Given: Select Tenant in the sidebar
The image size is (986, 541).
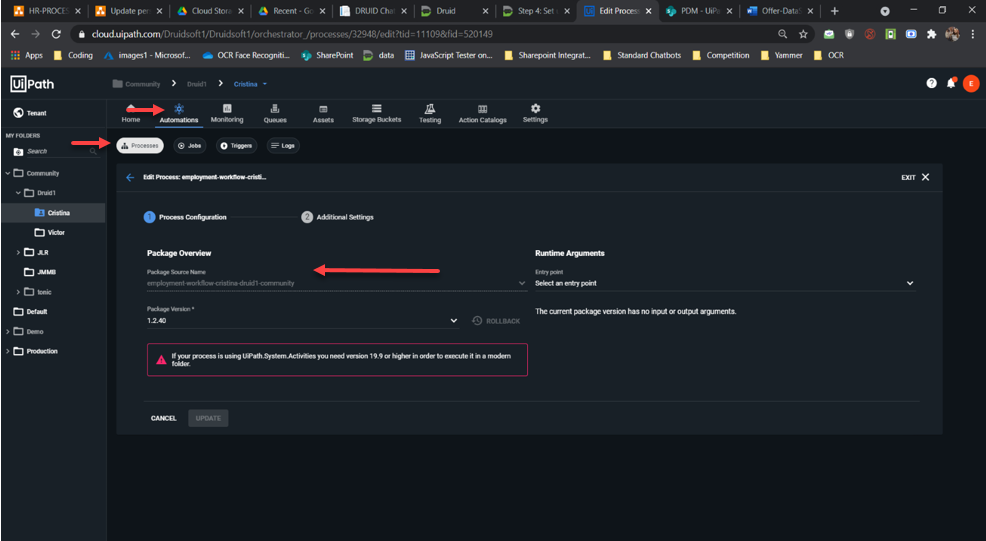Looking at the screenshot, I should click(x=30, y=113).
